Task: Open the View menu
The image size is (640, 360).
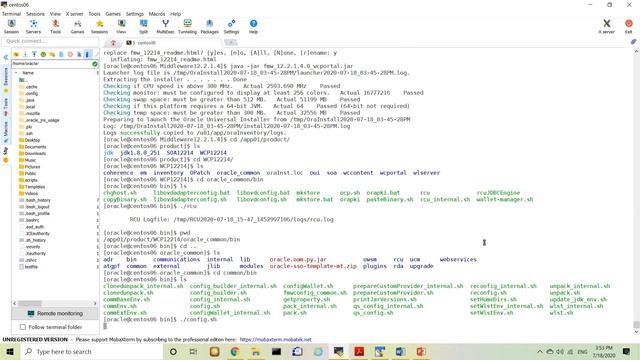Action: pyautogui.click(x=55, y=14)
